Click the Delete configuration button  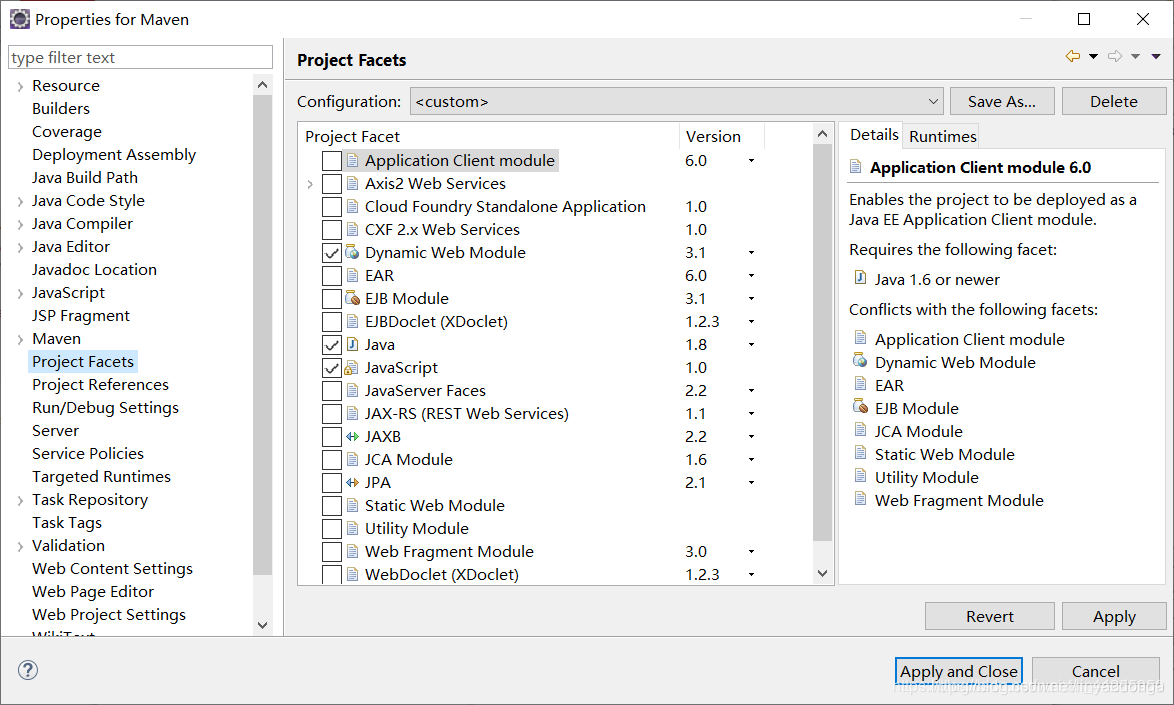pyautogui.click(x=1113, y=101)
